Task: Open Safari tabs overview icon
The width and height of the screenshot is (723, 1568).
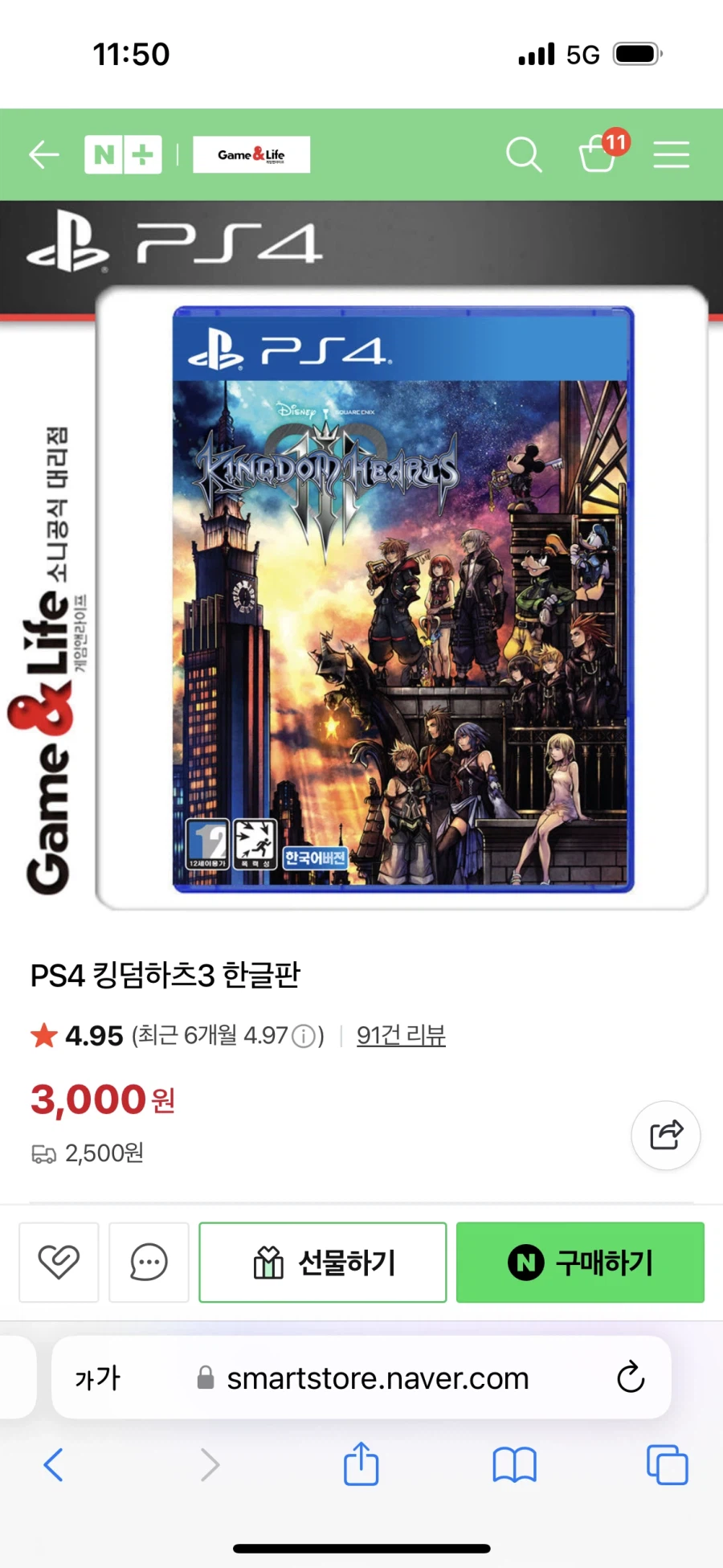Action: pos(668,1464)
